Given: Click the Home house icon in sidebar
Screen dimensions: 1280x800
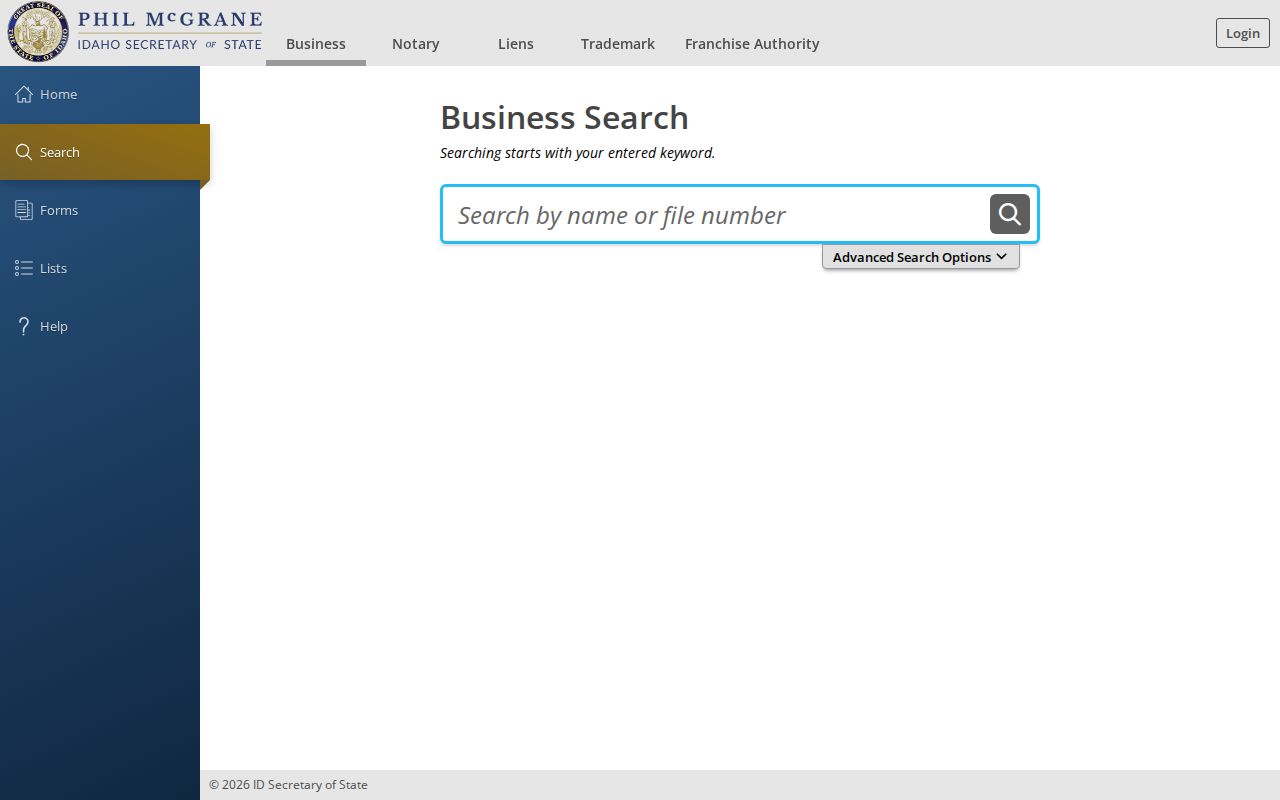Looking at the screenshot, I should point(24,94).
